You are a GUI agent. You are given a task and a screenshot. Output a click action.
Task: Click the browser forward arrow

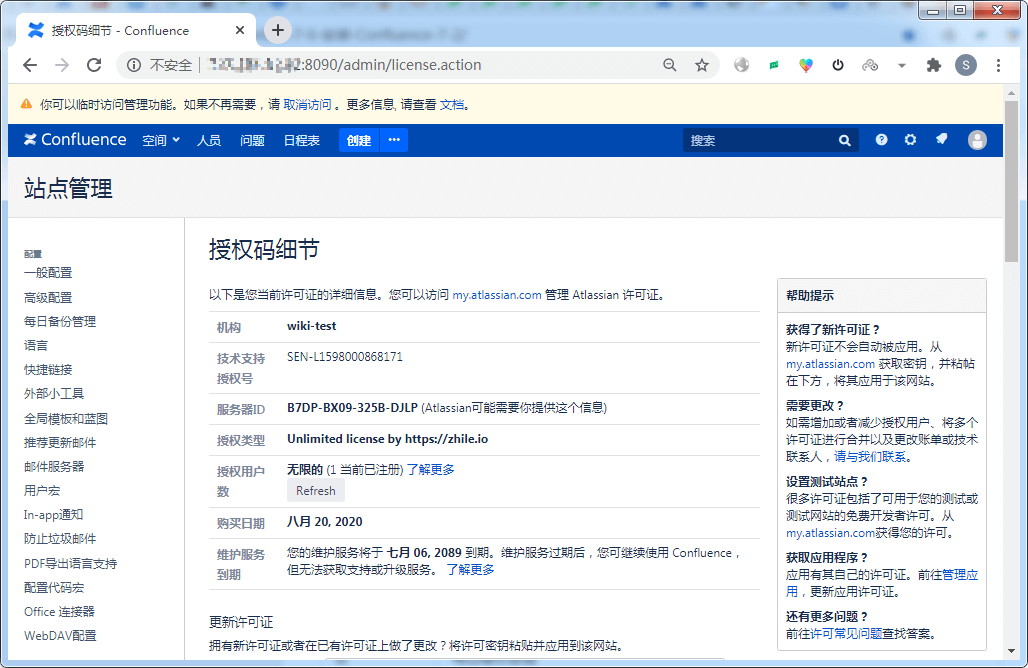62,65
